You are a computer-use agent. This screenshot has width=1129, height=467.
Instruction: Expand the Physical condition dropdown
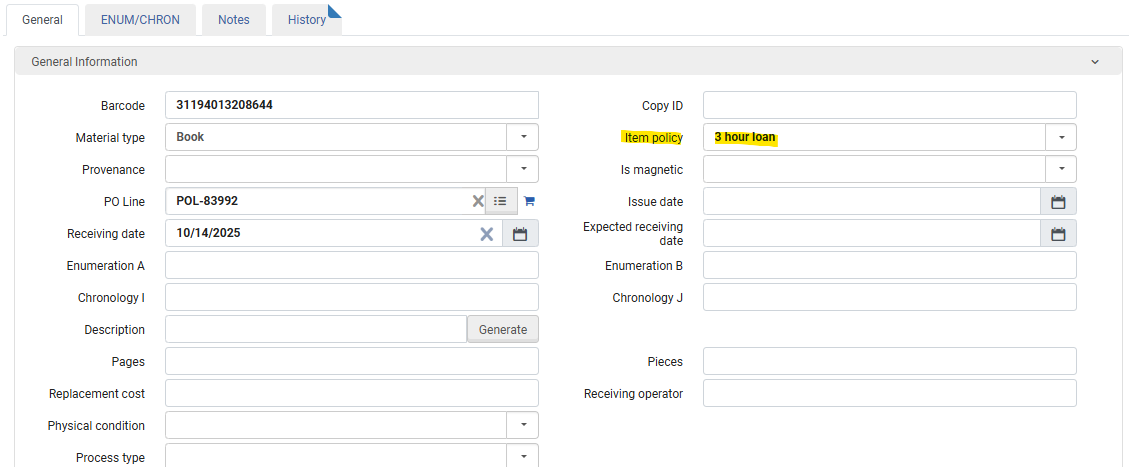point(522,425)
